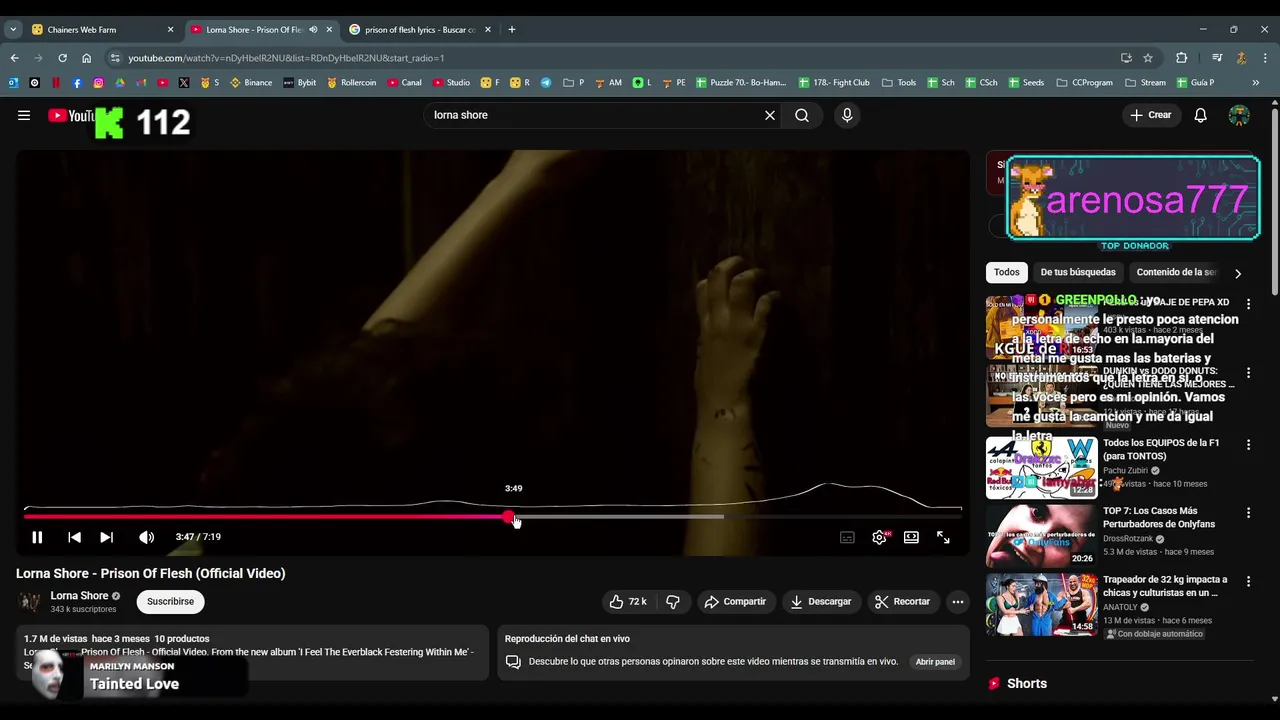Open the 178.- Fight Club bookmark

coord(833,83)
